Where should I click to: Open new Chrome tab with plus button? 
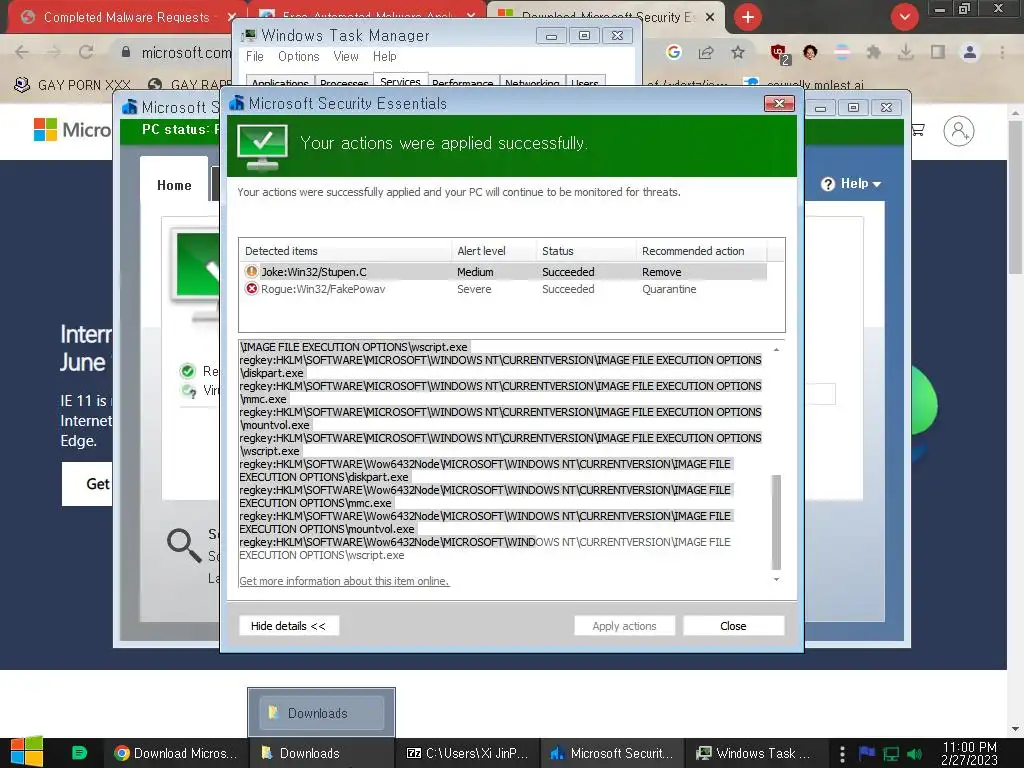point(748,17)
